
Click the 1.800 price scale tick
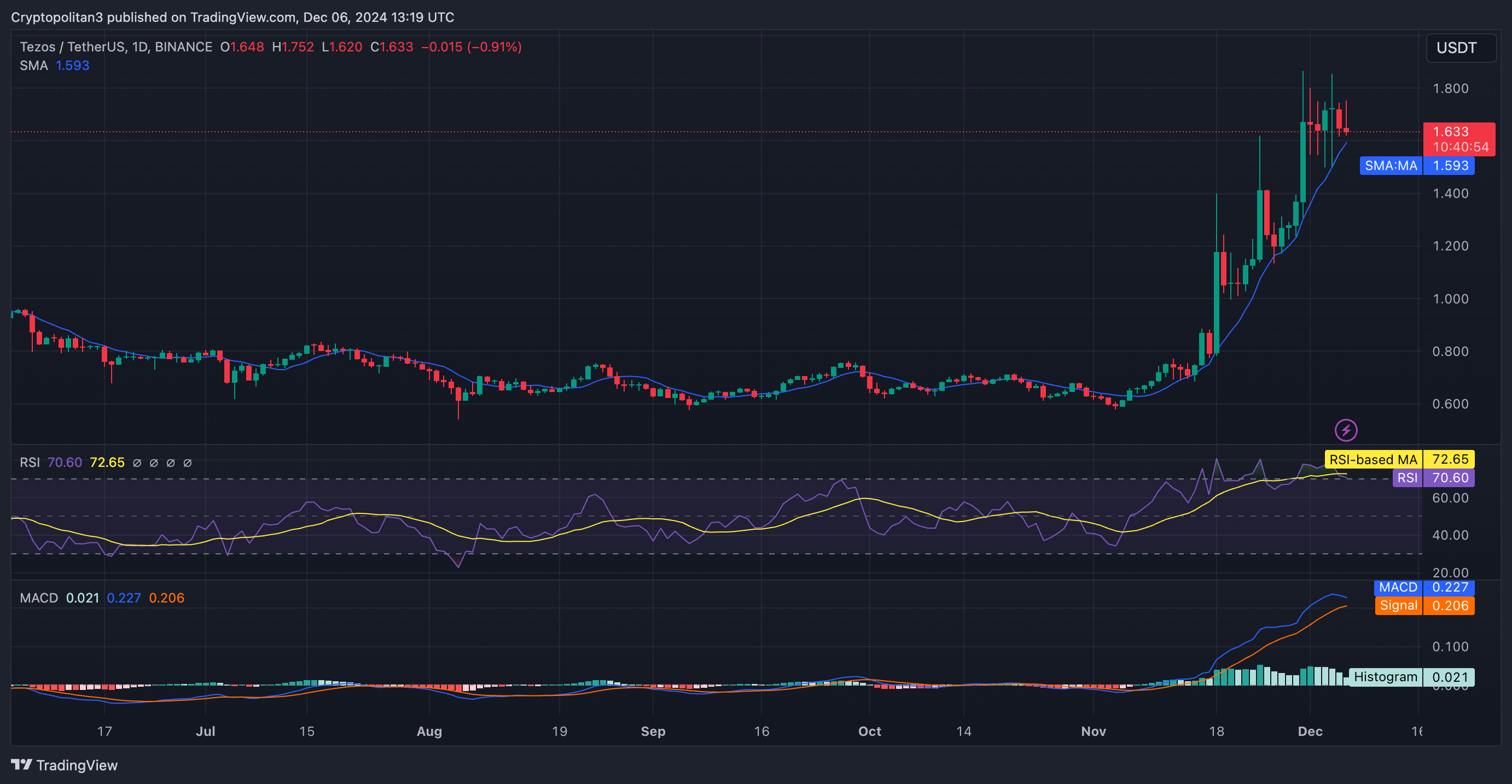(x=1450, y=89)
